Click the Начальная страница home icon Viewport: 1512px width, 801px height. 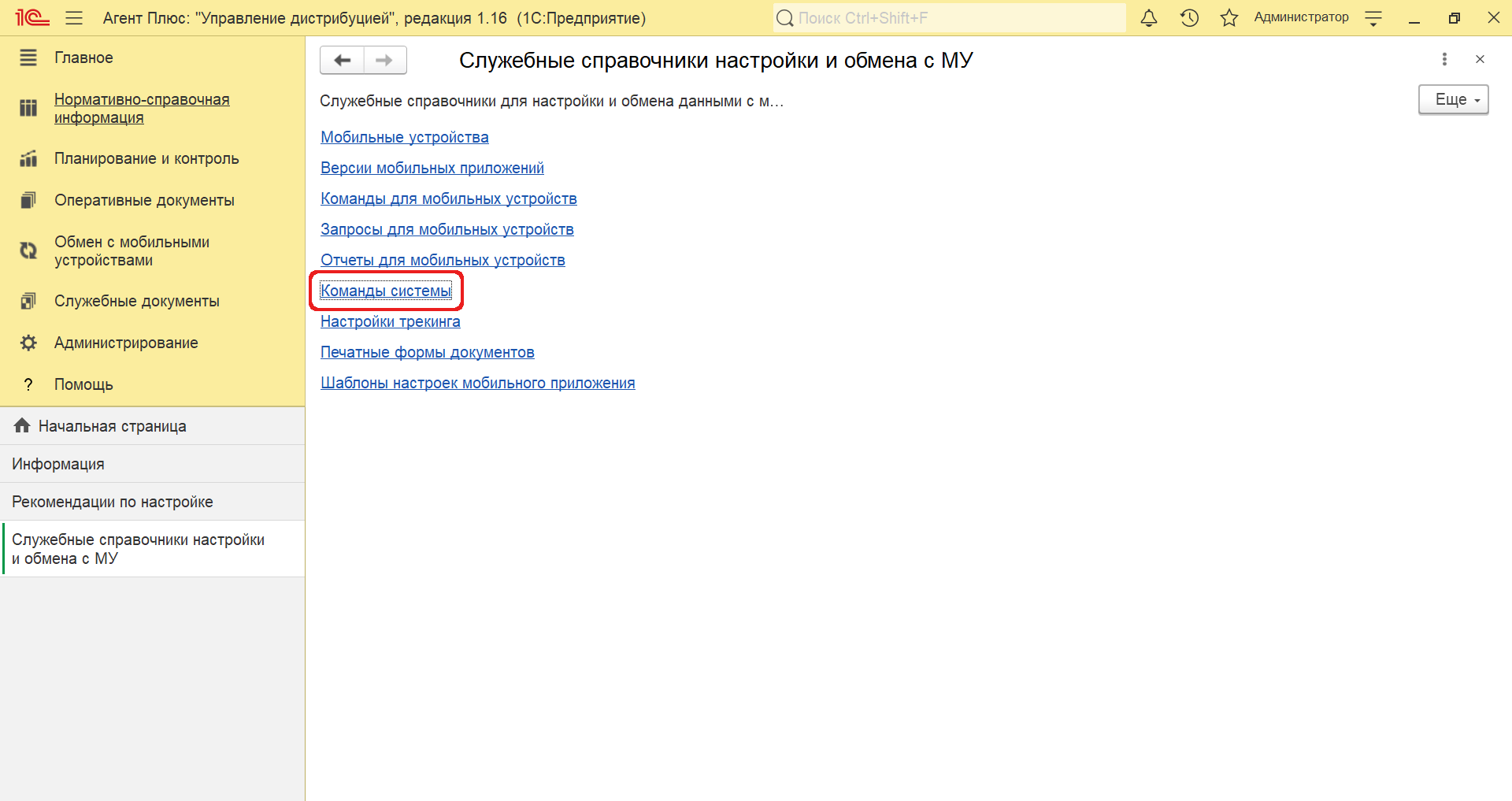(x=22, y=425)
